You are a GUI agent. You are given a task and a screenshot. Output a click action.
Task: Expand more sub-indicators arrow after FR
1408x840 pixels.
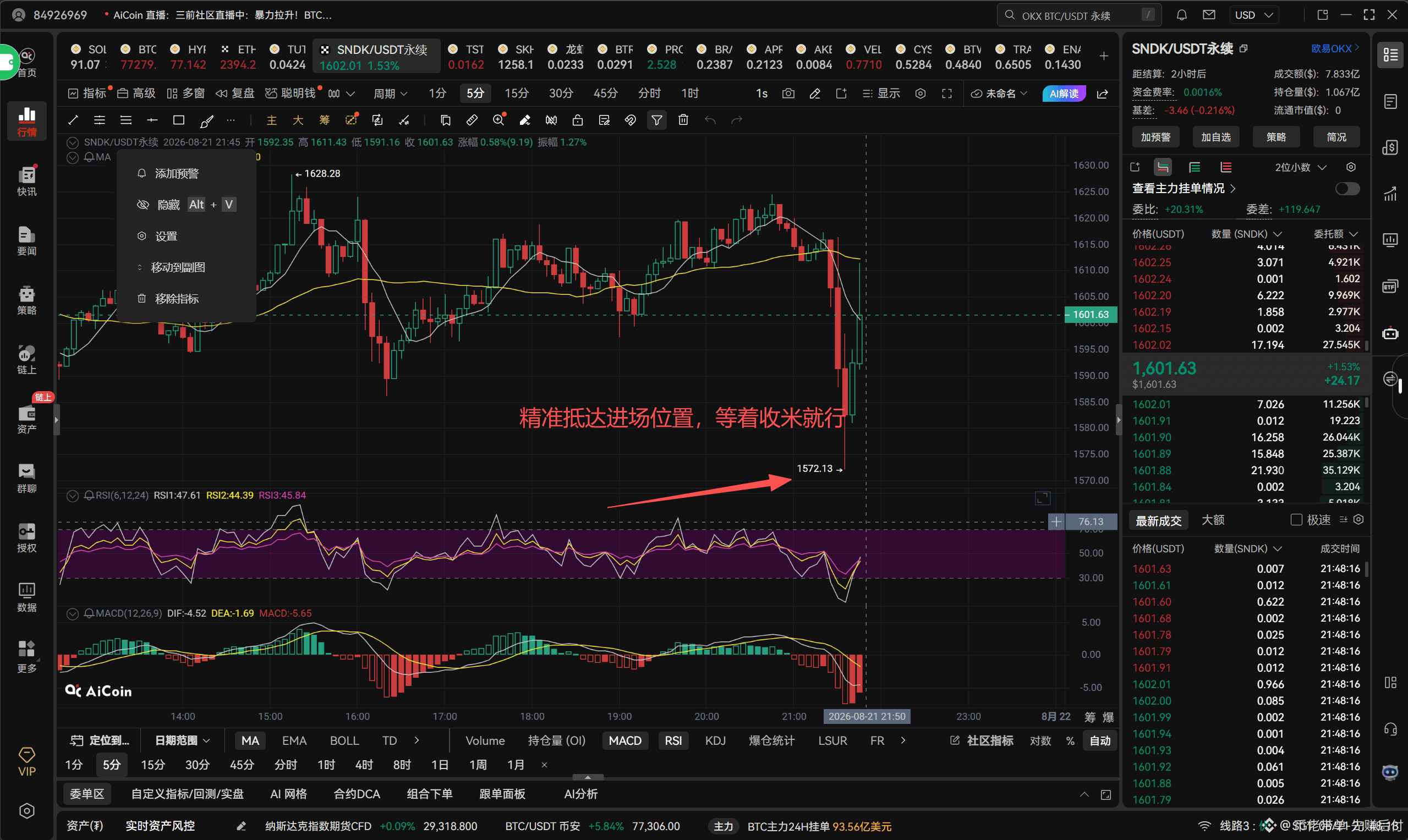coord(903,740)
